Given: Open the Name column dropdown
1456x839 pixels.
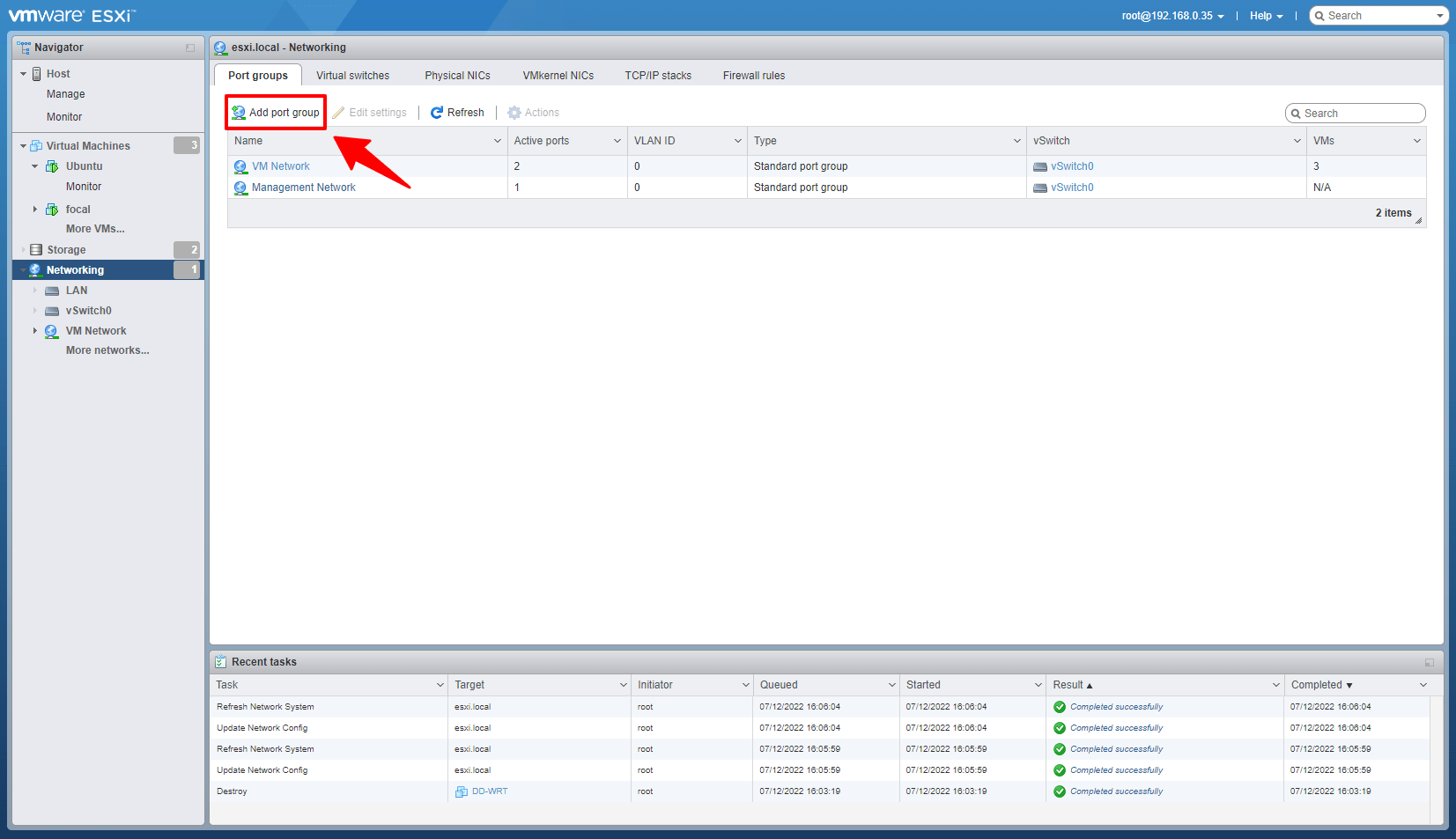Looking at the screenshot, I should tap(497, 141).
